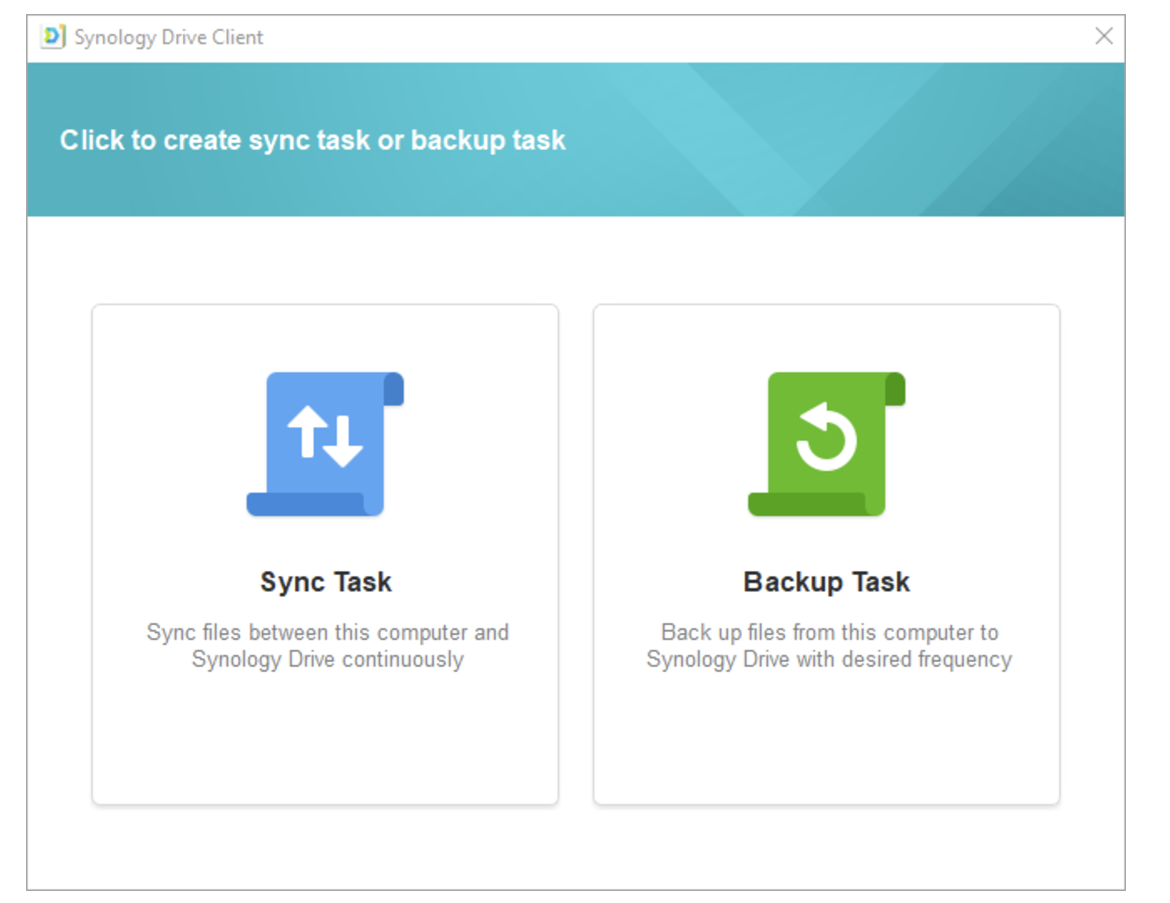Select the Sync Task heading
The image size is (1170, 903).
(x=325, y=582)
